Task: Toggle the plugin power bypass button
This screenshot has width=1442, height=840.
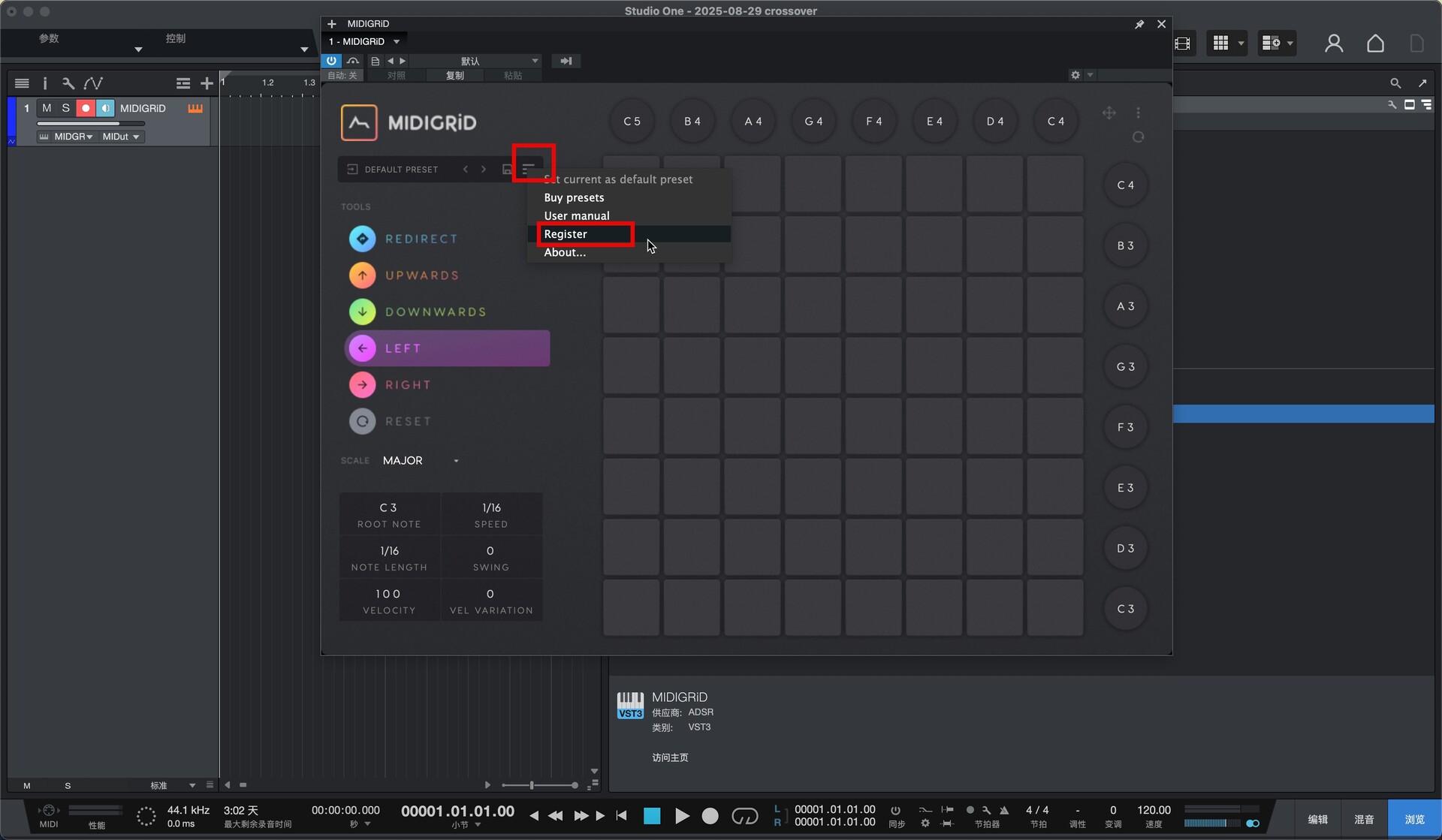Action: point(331,61)
